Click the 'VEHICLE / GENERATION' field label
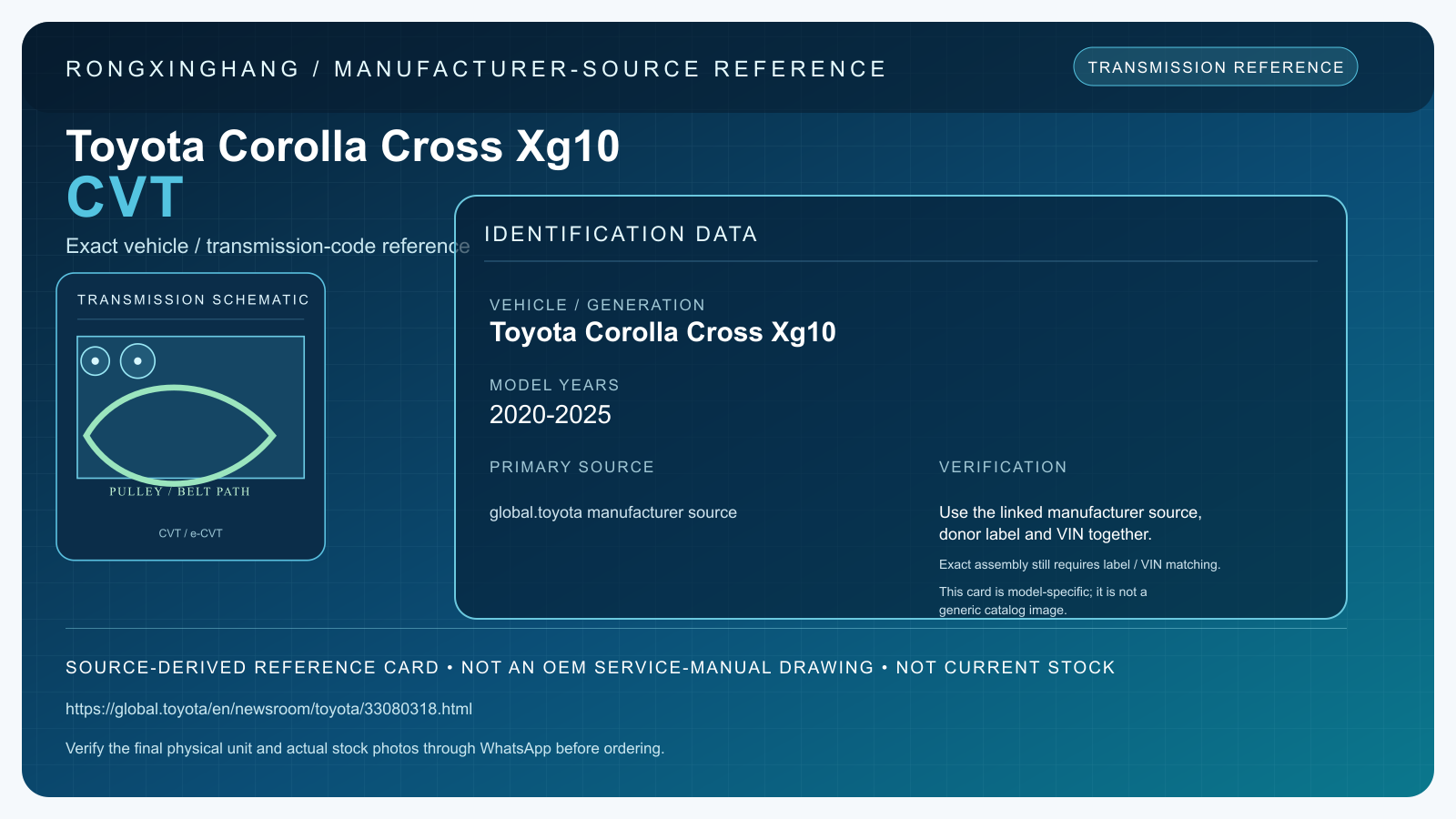This screenshot has width=1456, height=819. coord(597,305)
